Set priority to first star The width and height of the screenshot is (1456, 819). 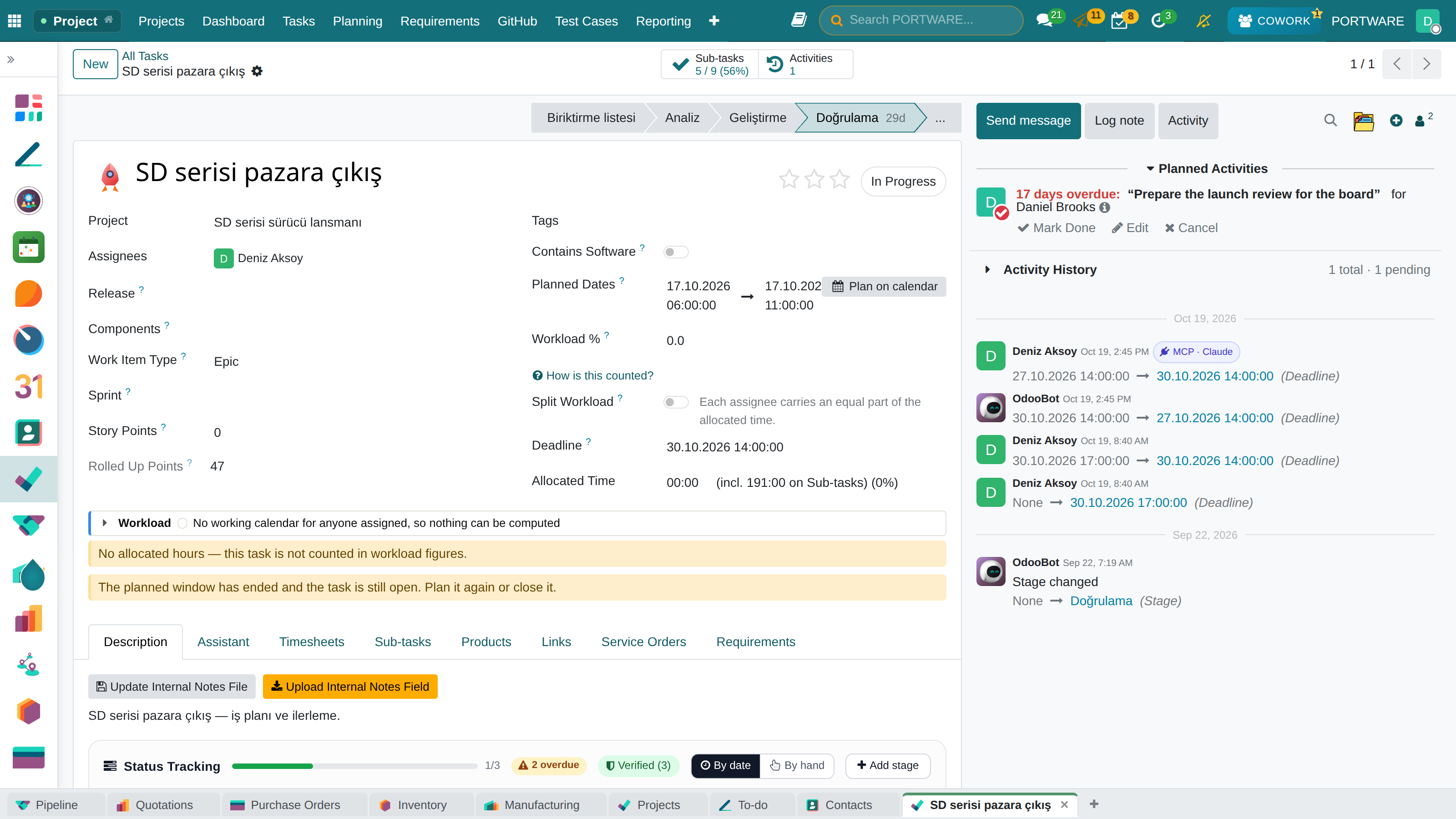[x=789, y=180]
